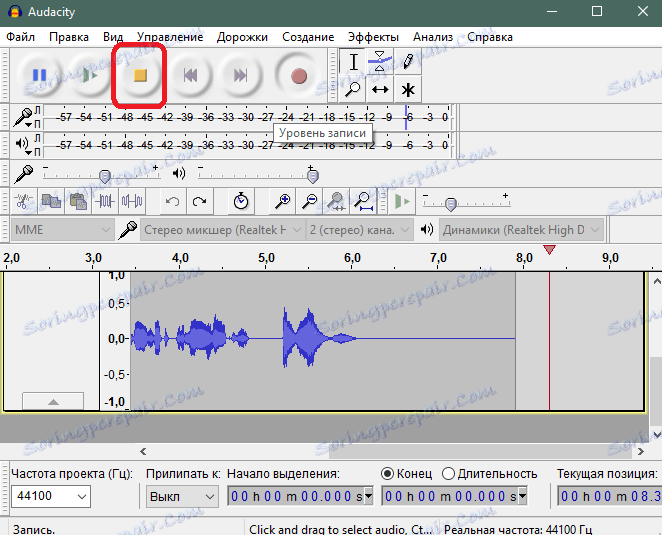The width and height of the screenshot is (662, 535).
Task: Select the Draw pencil tool
Action: click(407, 62)
